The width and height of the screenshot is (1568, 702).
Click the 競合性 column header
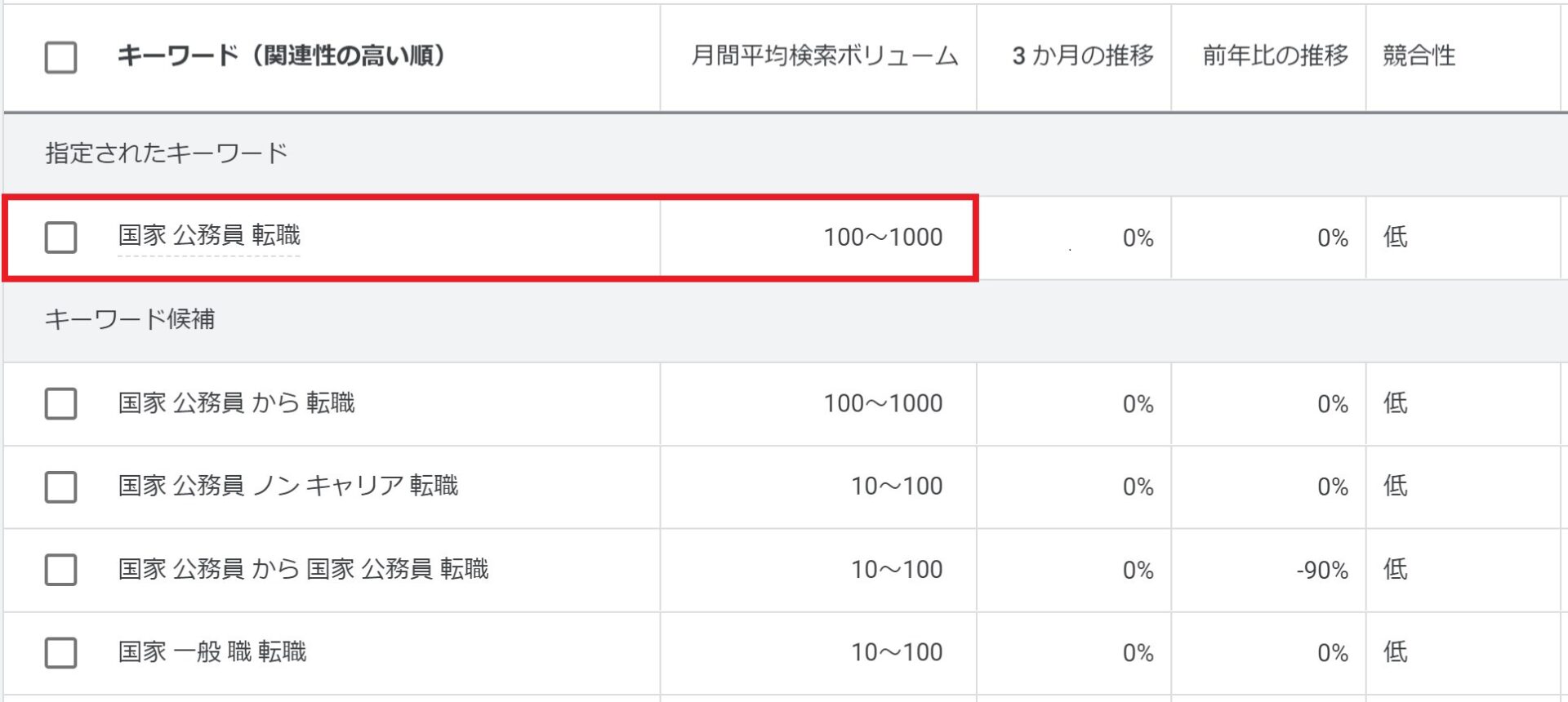click(1419, 56)
